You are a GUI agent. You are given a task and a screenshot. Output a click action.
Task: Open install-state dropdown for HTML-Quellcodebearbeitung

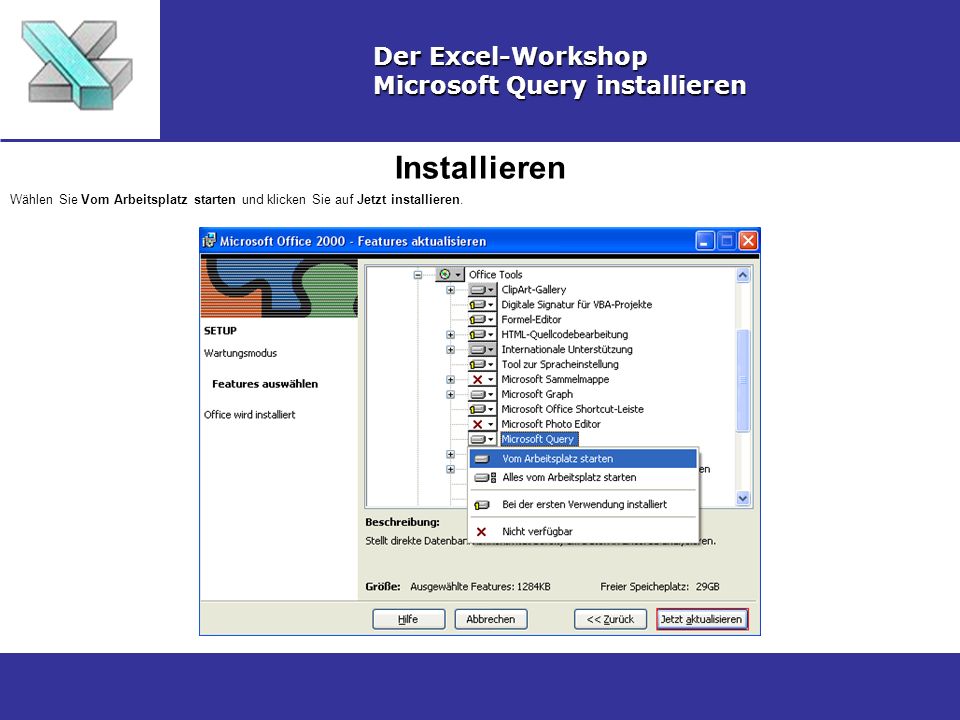[x=482, y=334]
